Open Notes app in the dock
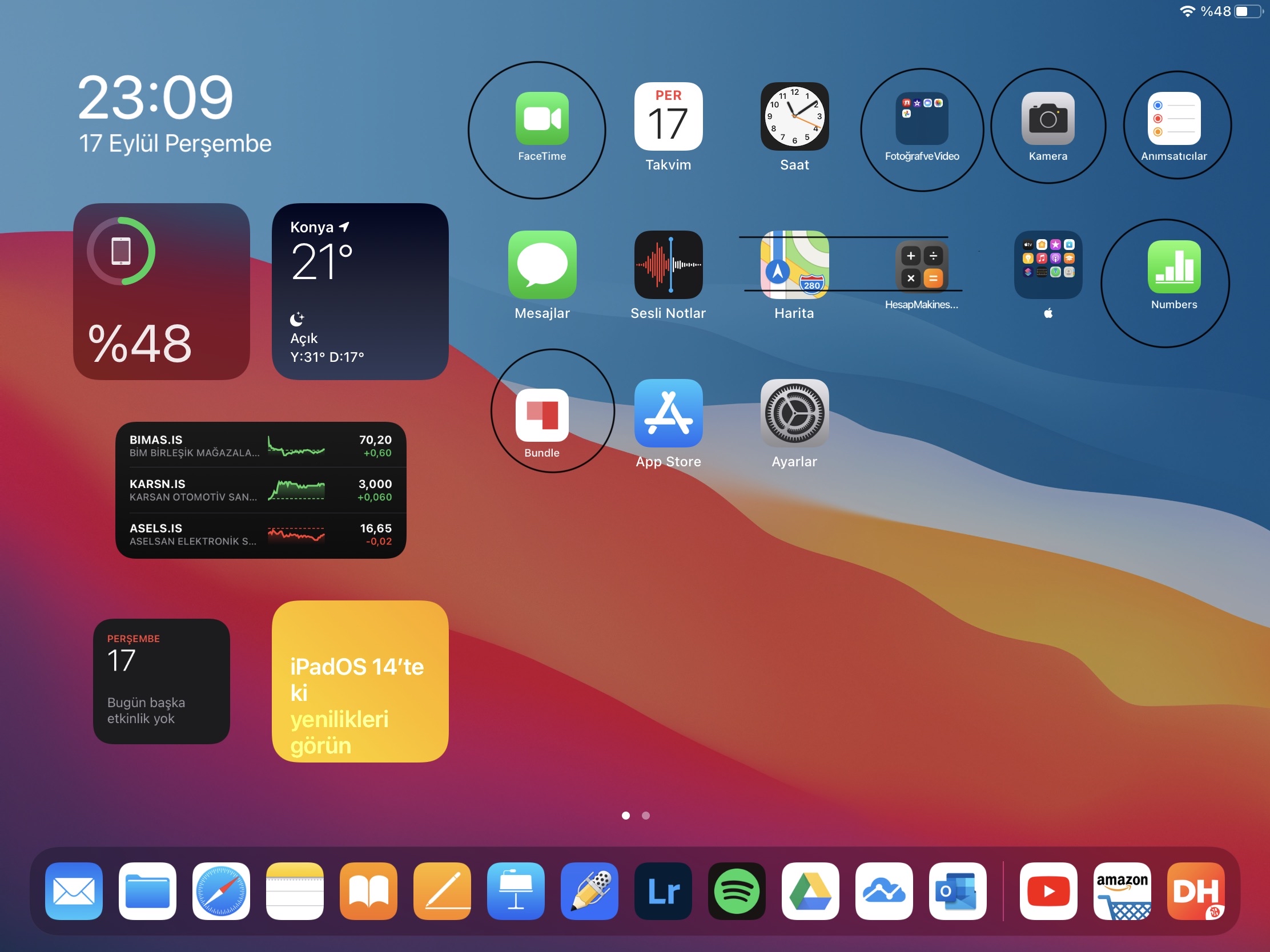The height and width of the screenshot is (952, 1270). tap(295, 890)
